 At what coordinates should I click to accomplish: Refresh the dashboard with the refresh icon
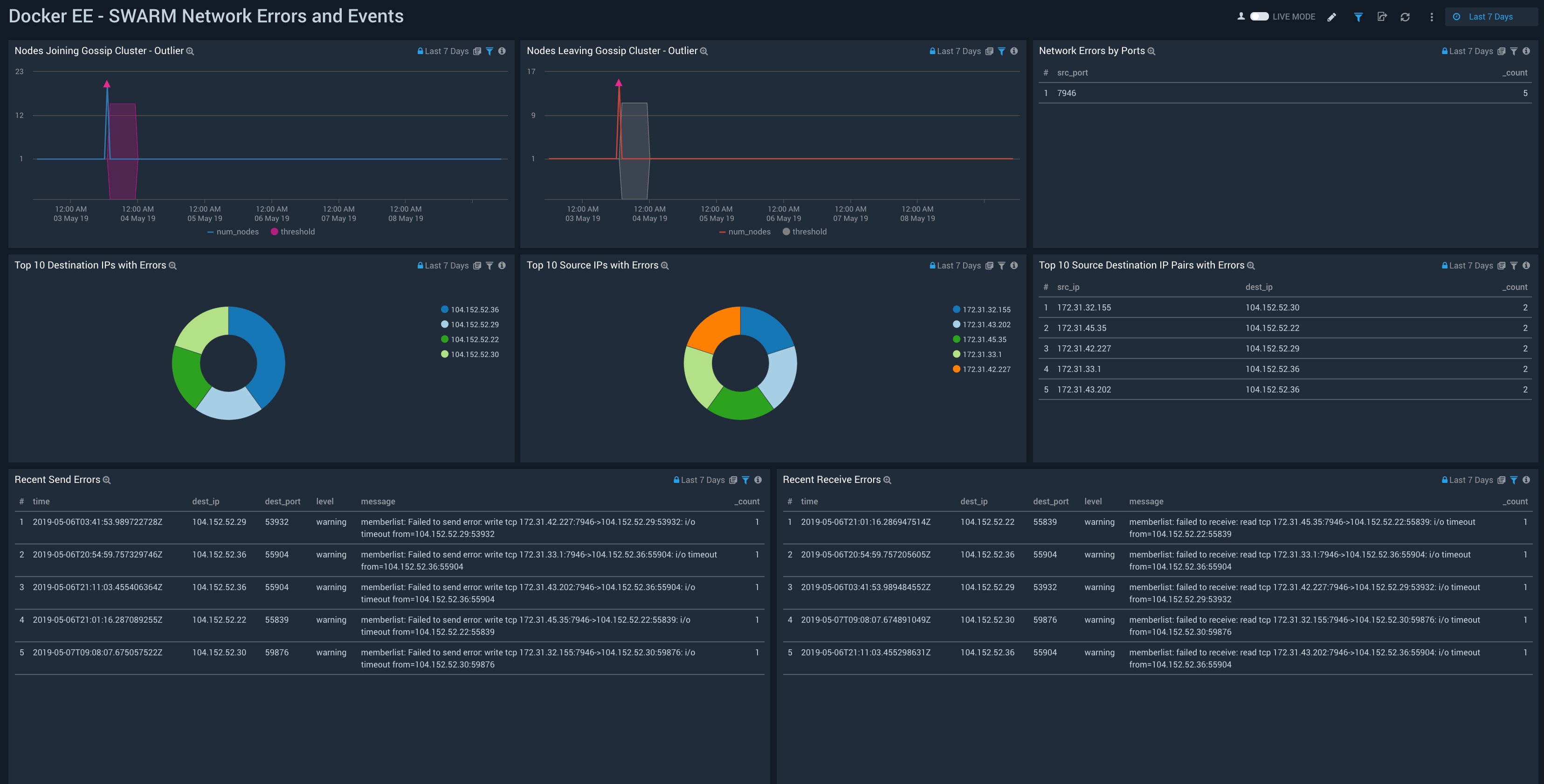1406,16
